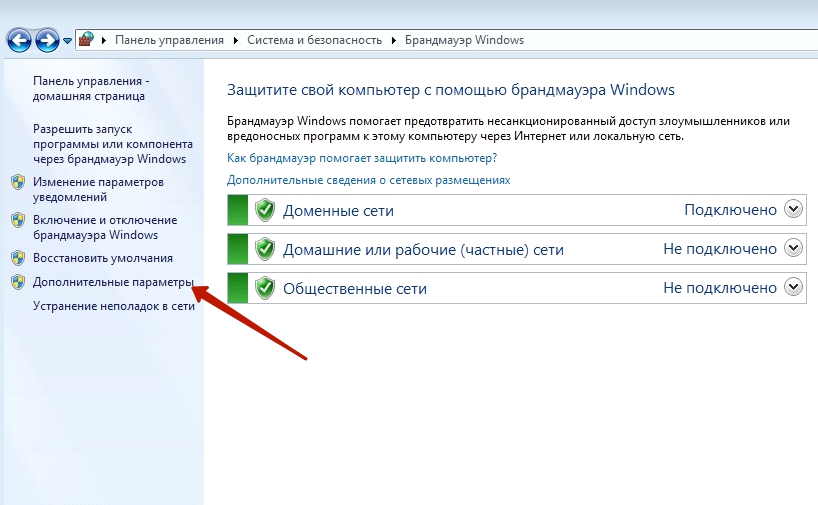Image resolution: width=818 pixels, height=505 pixels.
Task: Click shield icon beside Восстановить умолчания
Action: point(18,258)
